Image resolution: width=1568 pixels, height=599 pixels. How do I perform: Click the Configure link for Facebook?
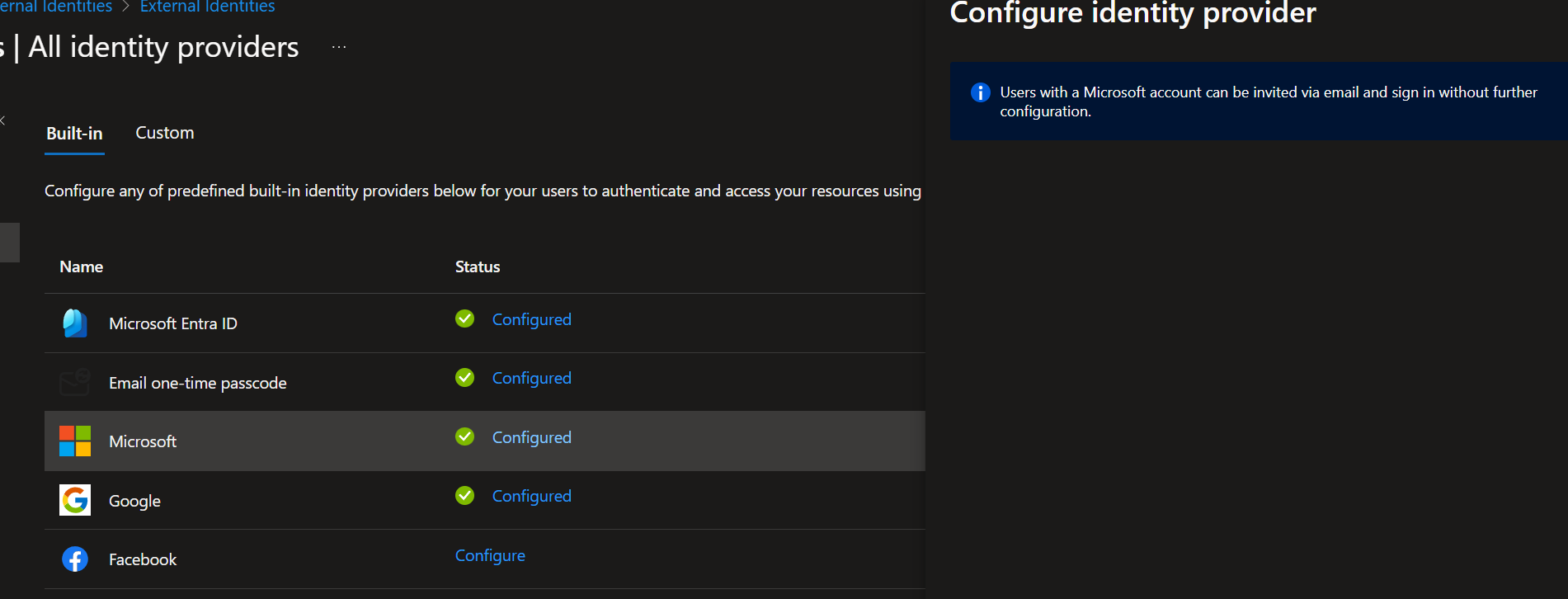[x=490, y=555]
